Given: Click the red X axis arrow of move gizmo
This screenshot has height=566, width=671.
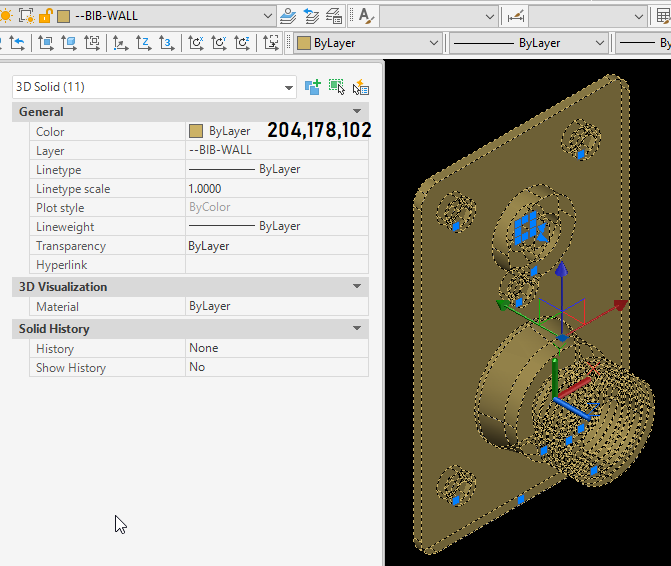Looking at the screenshot, I should point(621,305).
